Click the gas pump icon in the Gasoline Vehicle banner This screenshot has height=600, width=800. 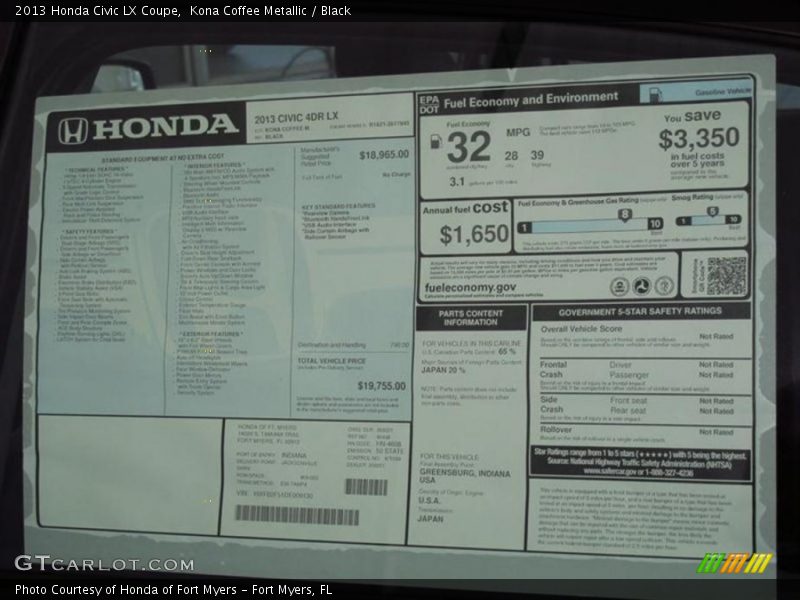point(655,94)
